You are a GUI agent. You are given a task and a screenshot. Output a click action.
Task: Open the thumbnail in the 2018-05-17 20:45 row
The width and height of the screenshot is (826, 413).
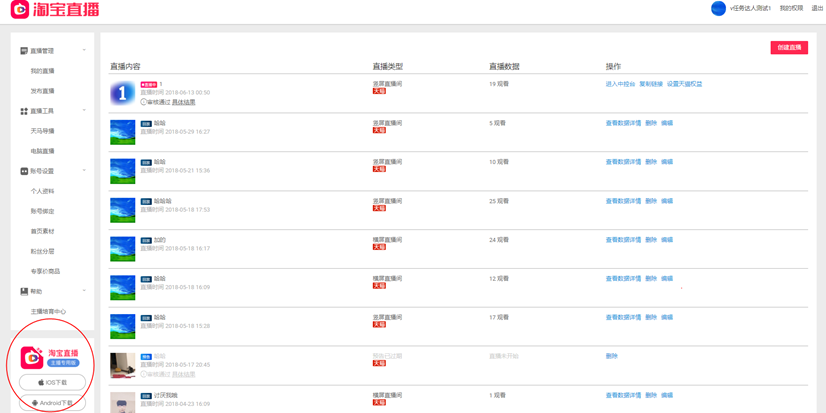coord(123,366)
